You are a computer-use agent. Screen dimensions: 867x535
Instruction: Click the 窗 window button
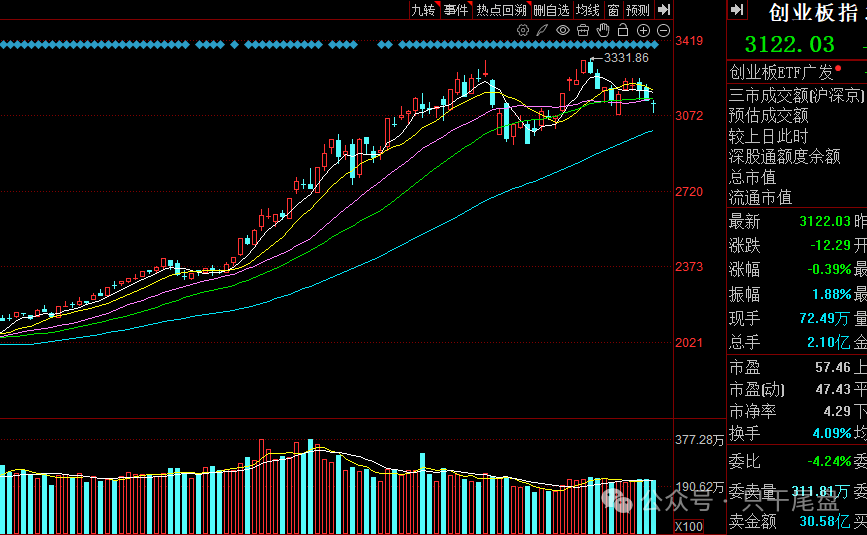613,10
